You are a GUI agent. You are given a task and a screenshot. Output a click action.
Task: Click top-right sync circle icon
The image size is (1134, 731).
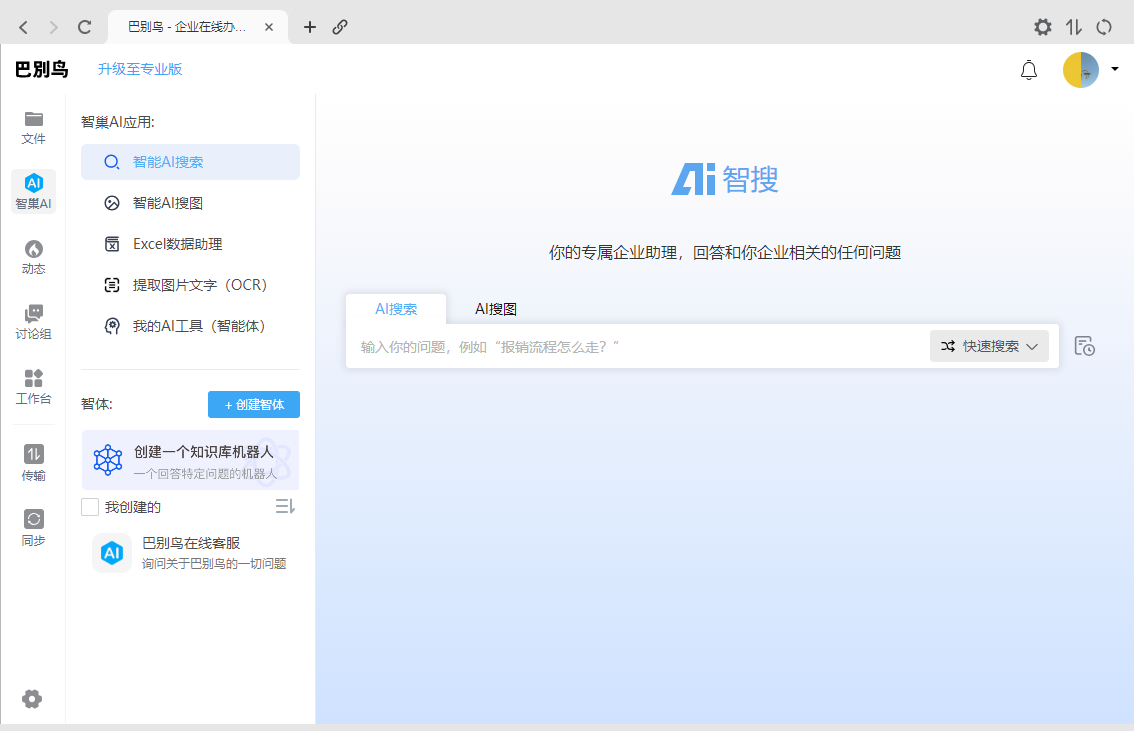1104,27
